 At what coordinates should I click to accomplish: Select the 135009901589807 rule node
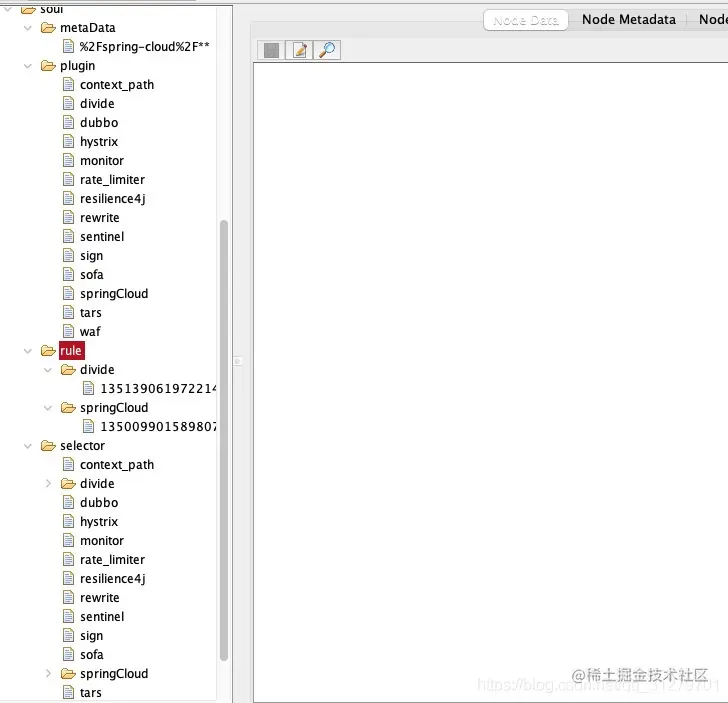coord(158,427)
